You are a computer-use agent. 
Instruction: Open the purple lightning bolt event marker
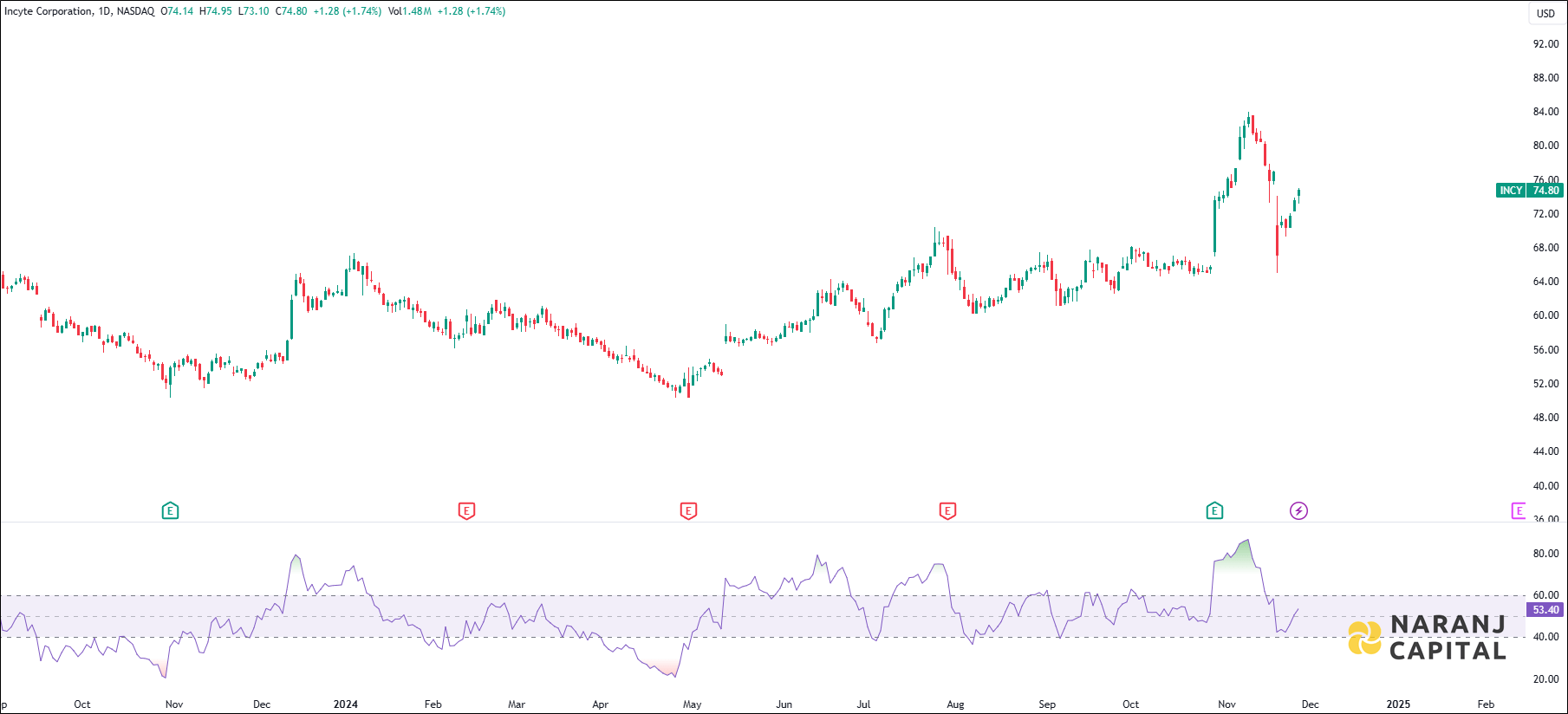tap(1298, 511)
